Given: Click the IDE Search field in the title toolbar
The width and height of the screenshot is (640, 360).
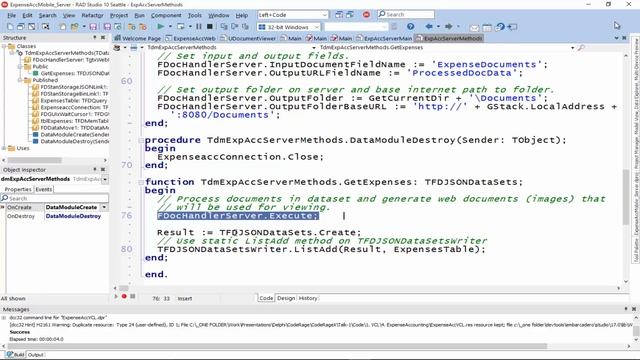Looking at the screenshot, I should point(406,14).
